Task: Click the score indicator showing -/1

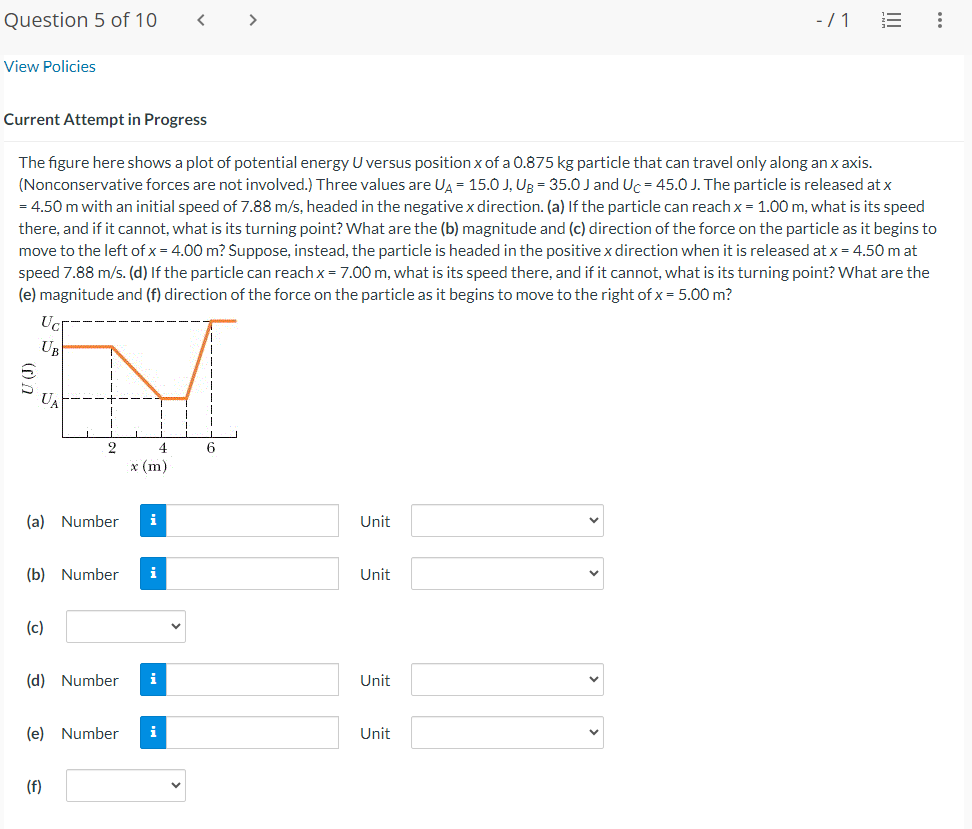Action: pyautogui.click(x=833, y=20)
